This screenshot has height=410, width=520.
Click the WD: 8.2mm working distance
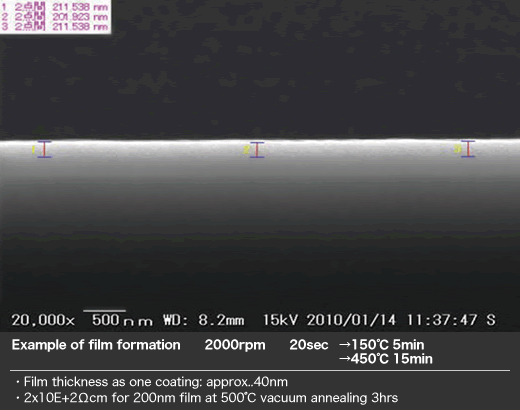point(203,320)
